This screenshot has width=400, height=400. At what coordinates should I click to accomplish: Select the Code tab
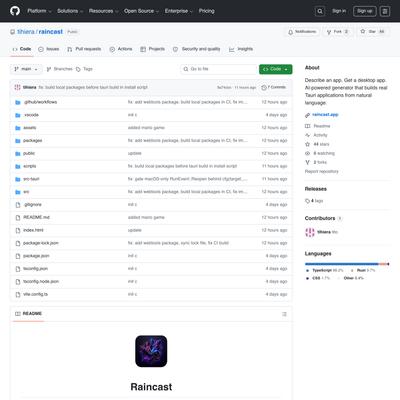22,49
